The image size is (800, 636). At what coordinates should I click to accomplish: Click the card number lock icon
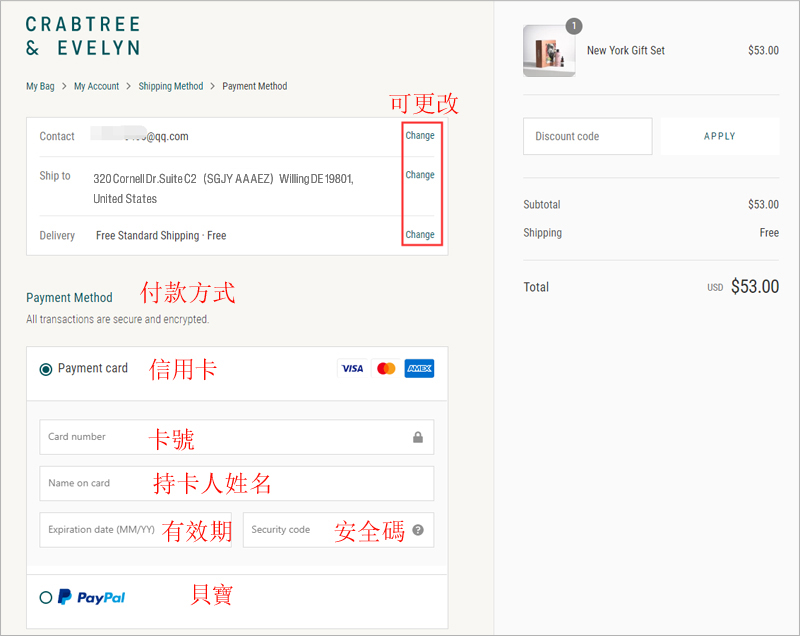coord(418,437)
